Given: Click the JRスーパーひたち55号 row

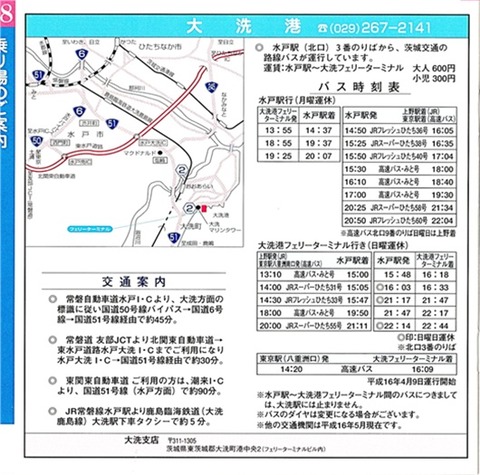Looking at the screenshot, I should [314, 326].
